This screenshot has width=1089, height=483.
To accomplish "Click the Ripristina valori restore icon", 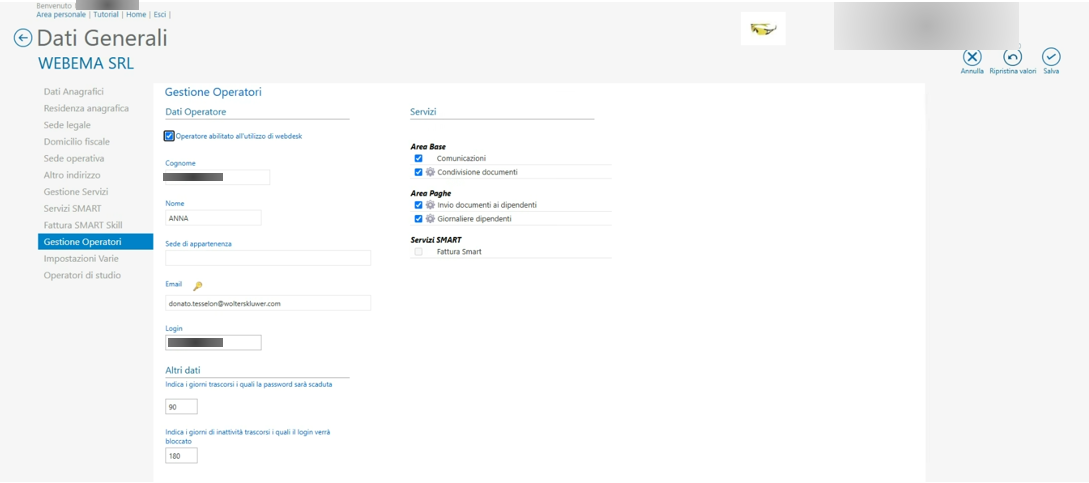I will click(x=1013, y=57).
